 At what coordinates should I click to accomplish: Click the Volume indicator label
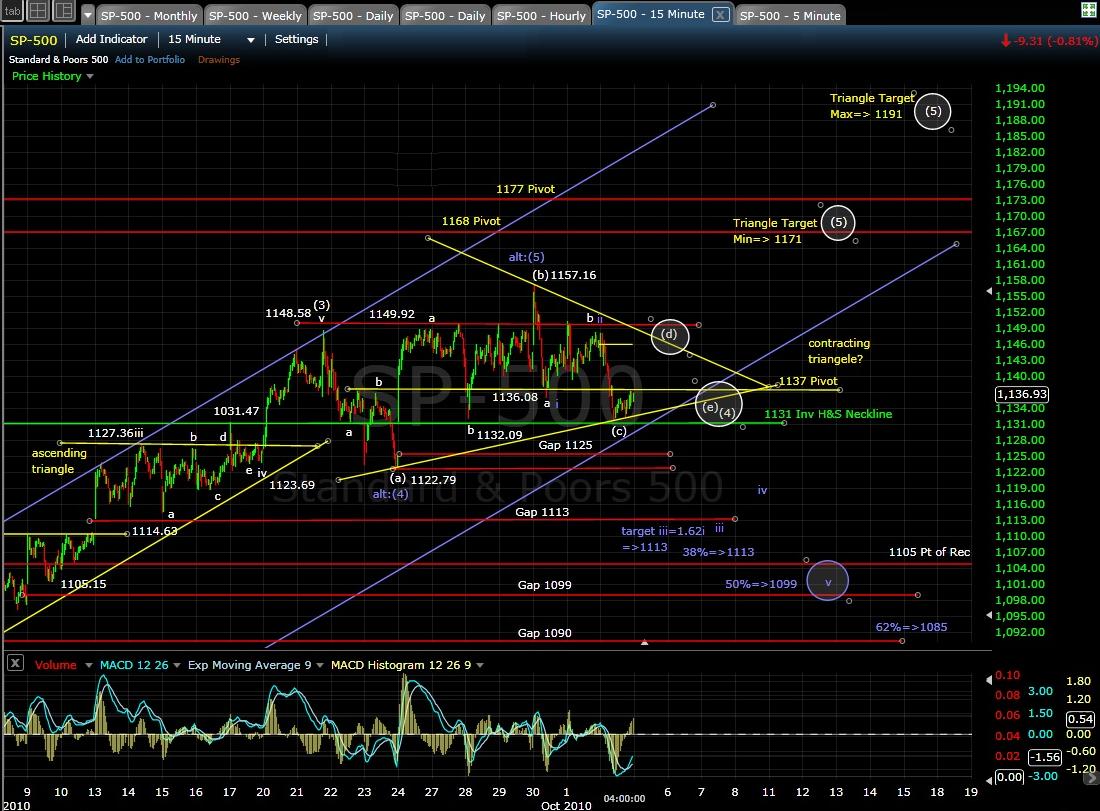click(55, 665)
